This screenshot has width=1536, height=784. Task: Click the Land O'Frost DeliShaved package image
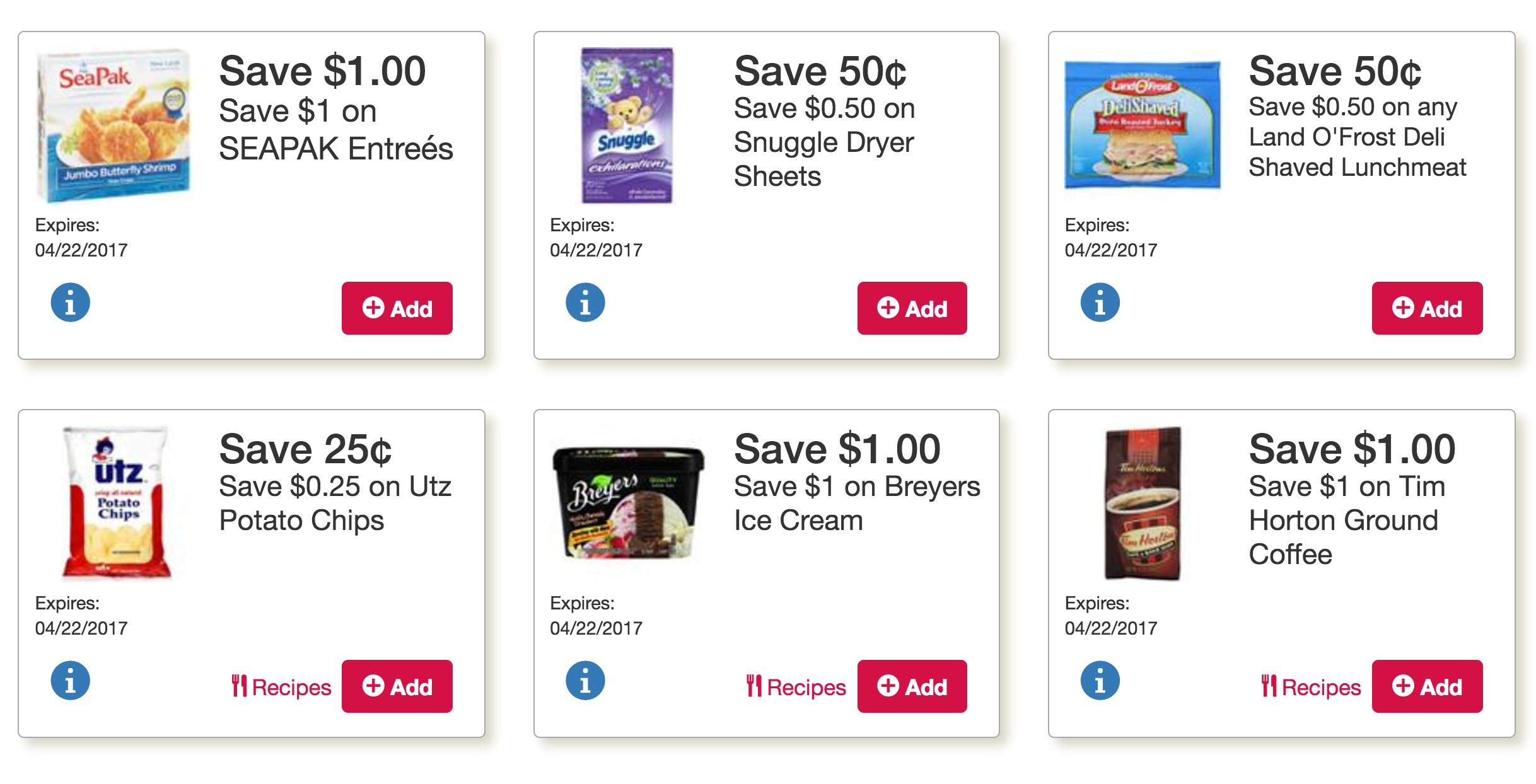coord(1143,125)
